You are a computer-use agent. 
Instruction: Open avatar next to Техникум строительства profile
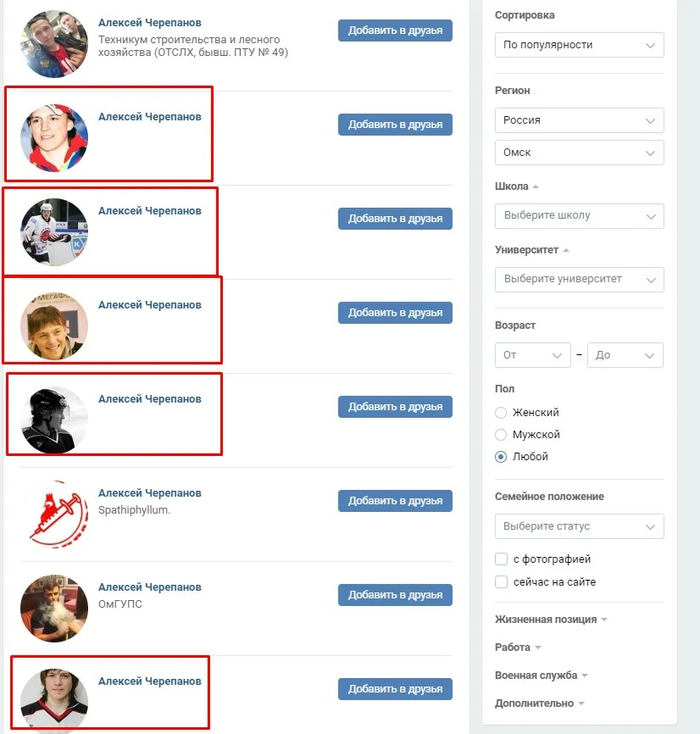click(x=54, y=44)
